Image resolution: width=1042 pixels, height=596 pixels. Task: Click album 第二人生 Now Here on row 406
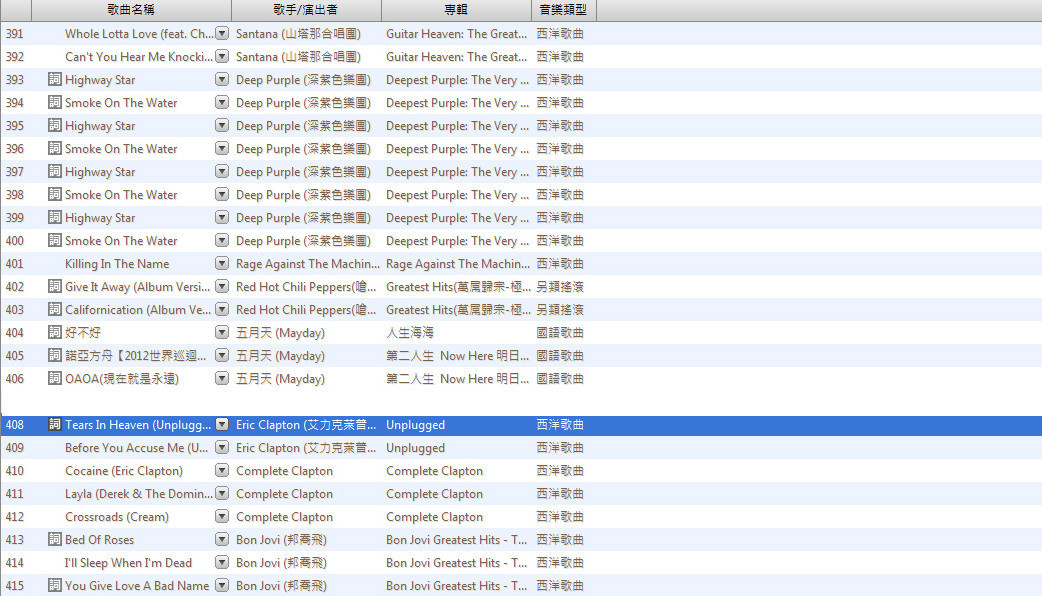(457, 379)
